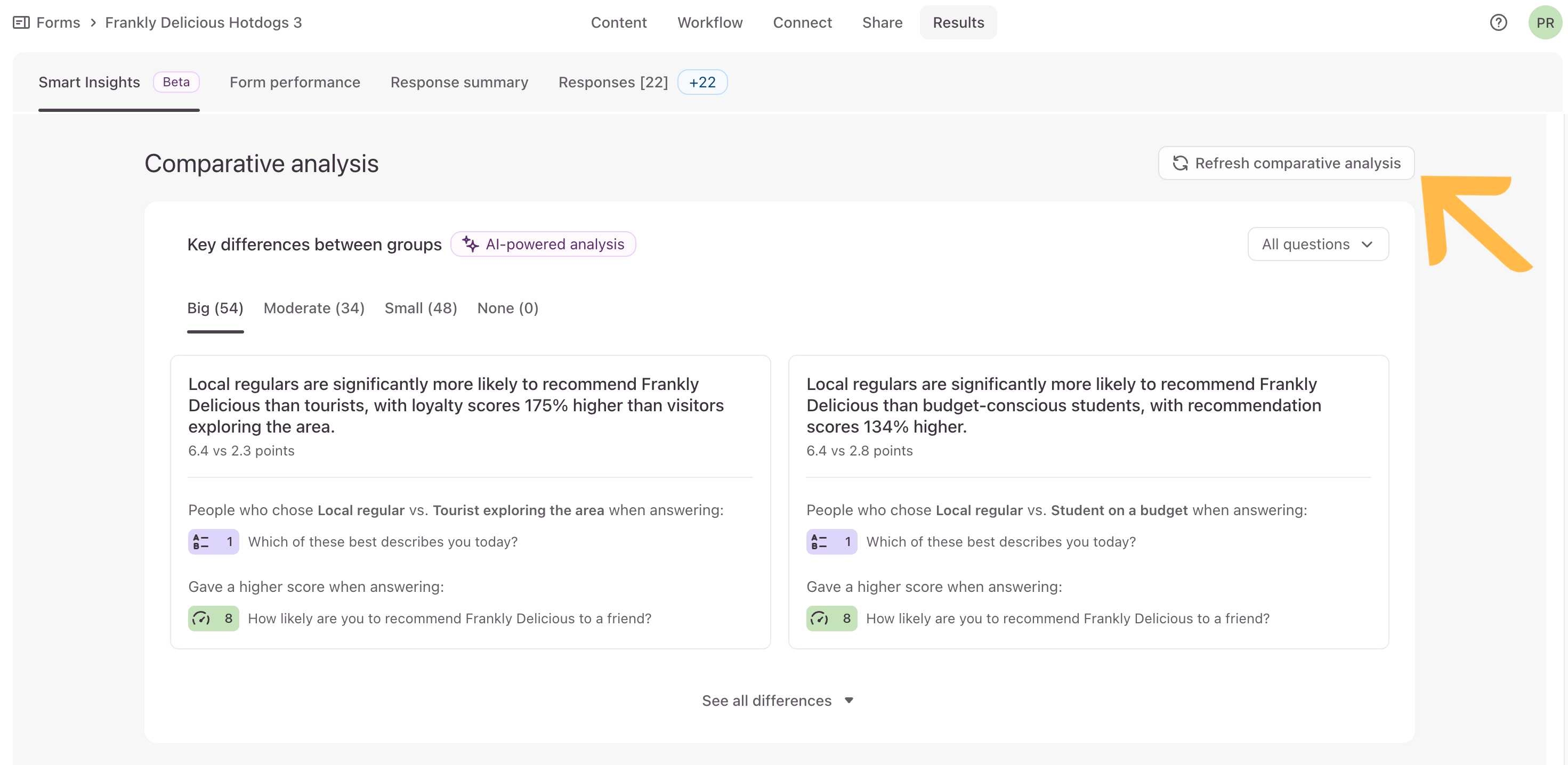Click the Frankly Delicious Hotdogs 3 breadcrumb
Screen dimensions: 1568x765
point(203,22)
